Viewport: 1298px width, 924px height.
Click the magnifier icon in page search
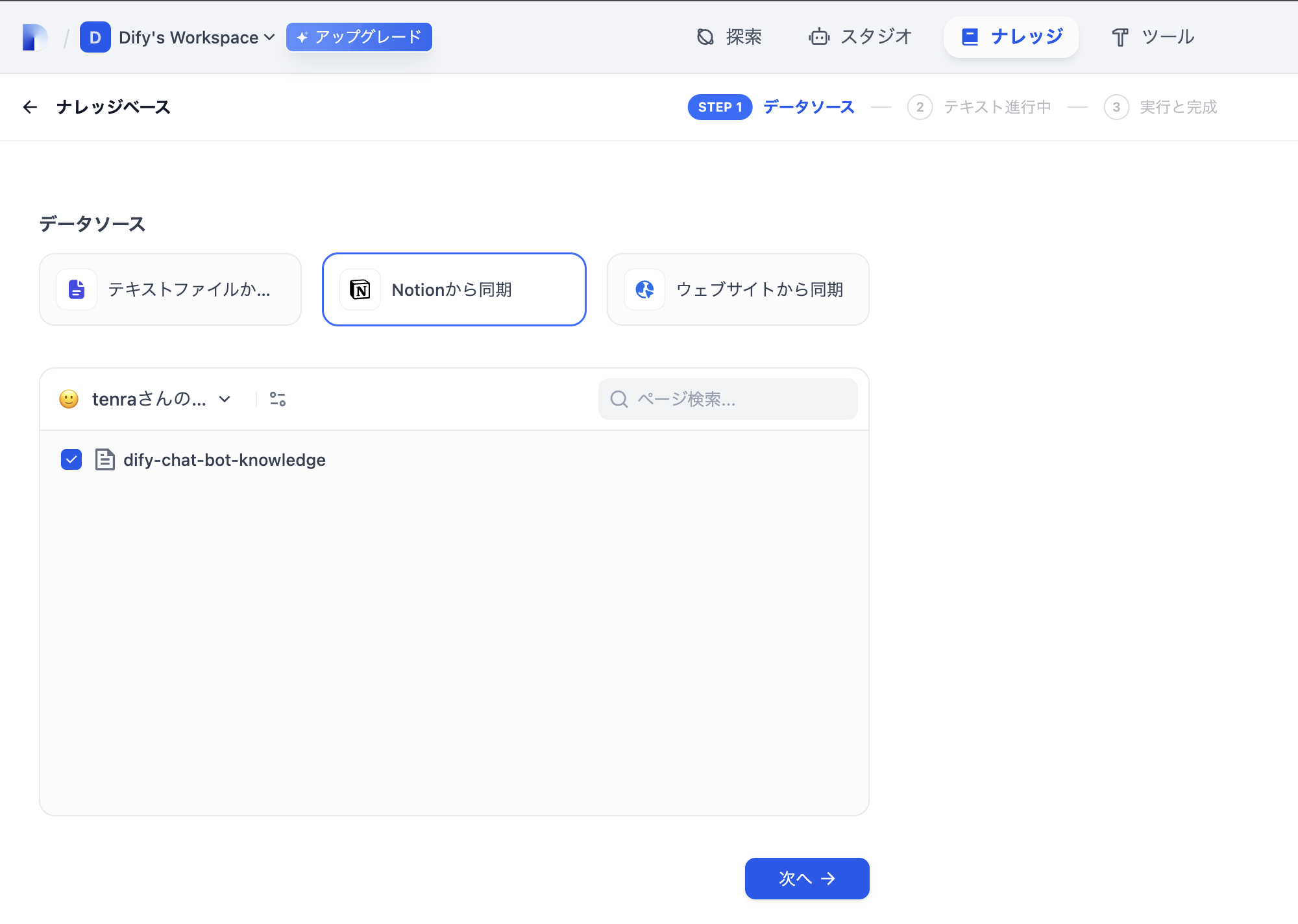point(619,399)
